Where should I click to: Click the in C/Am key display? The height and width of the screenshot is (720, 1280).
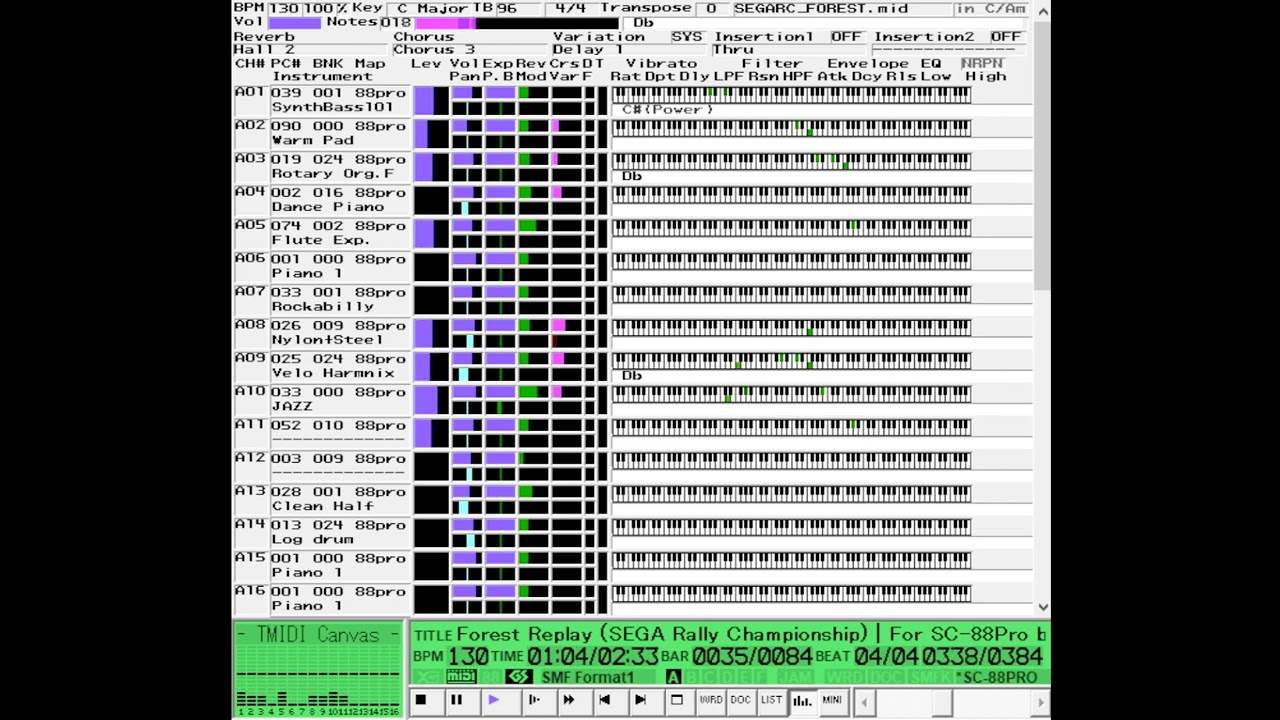point(991,8)
